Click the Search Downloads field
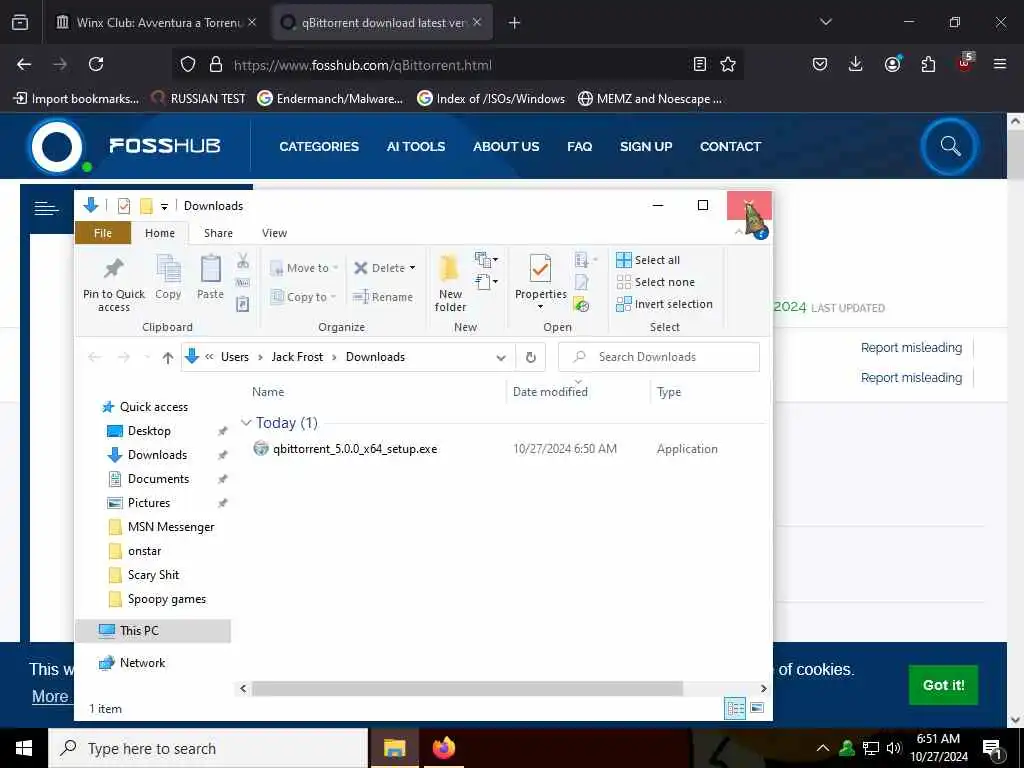1024x768 pixels. point(659,357)
